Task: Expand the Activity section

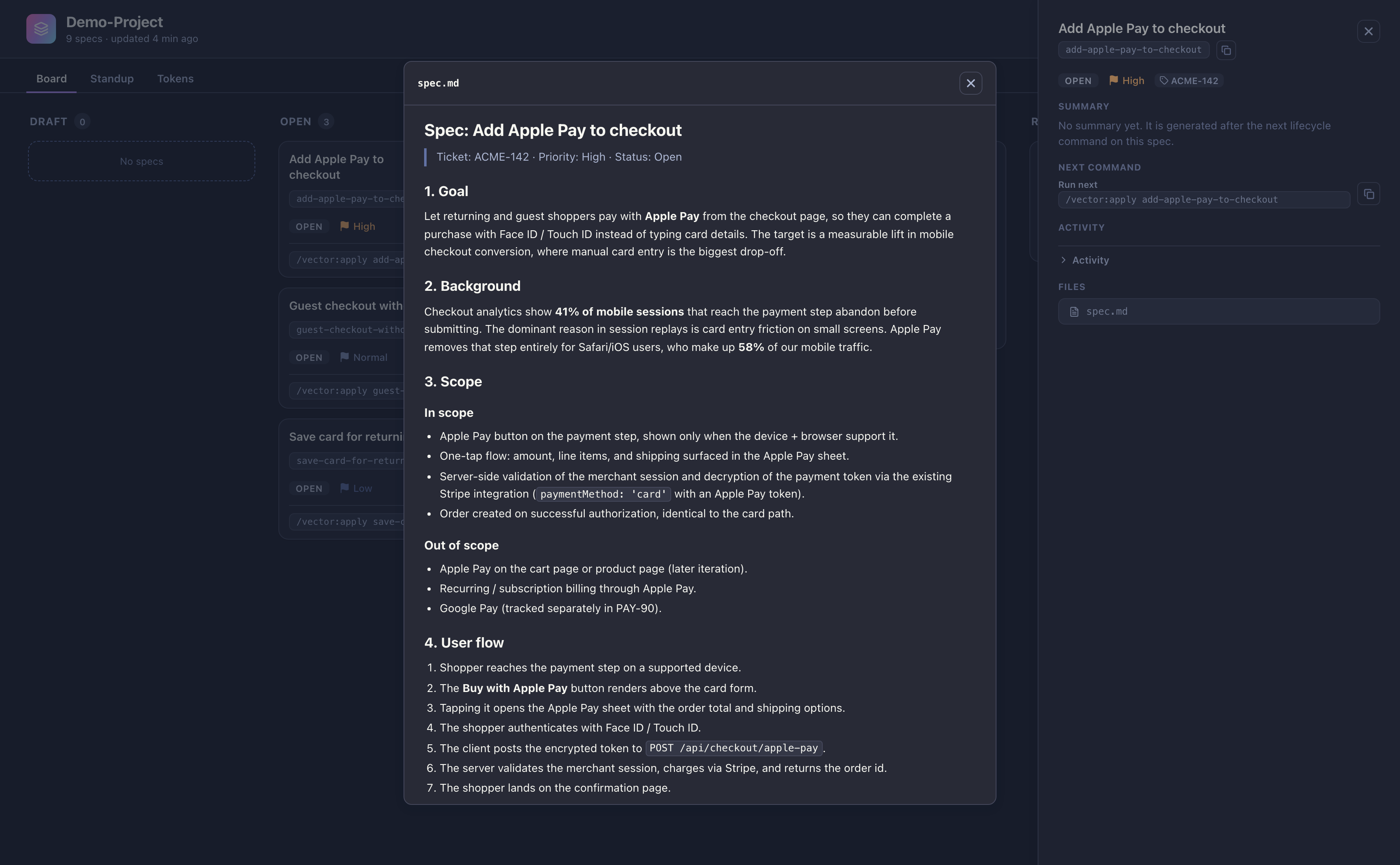Action: tap(1084, 260)
